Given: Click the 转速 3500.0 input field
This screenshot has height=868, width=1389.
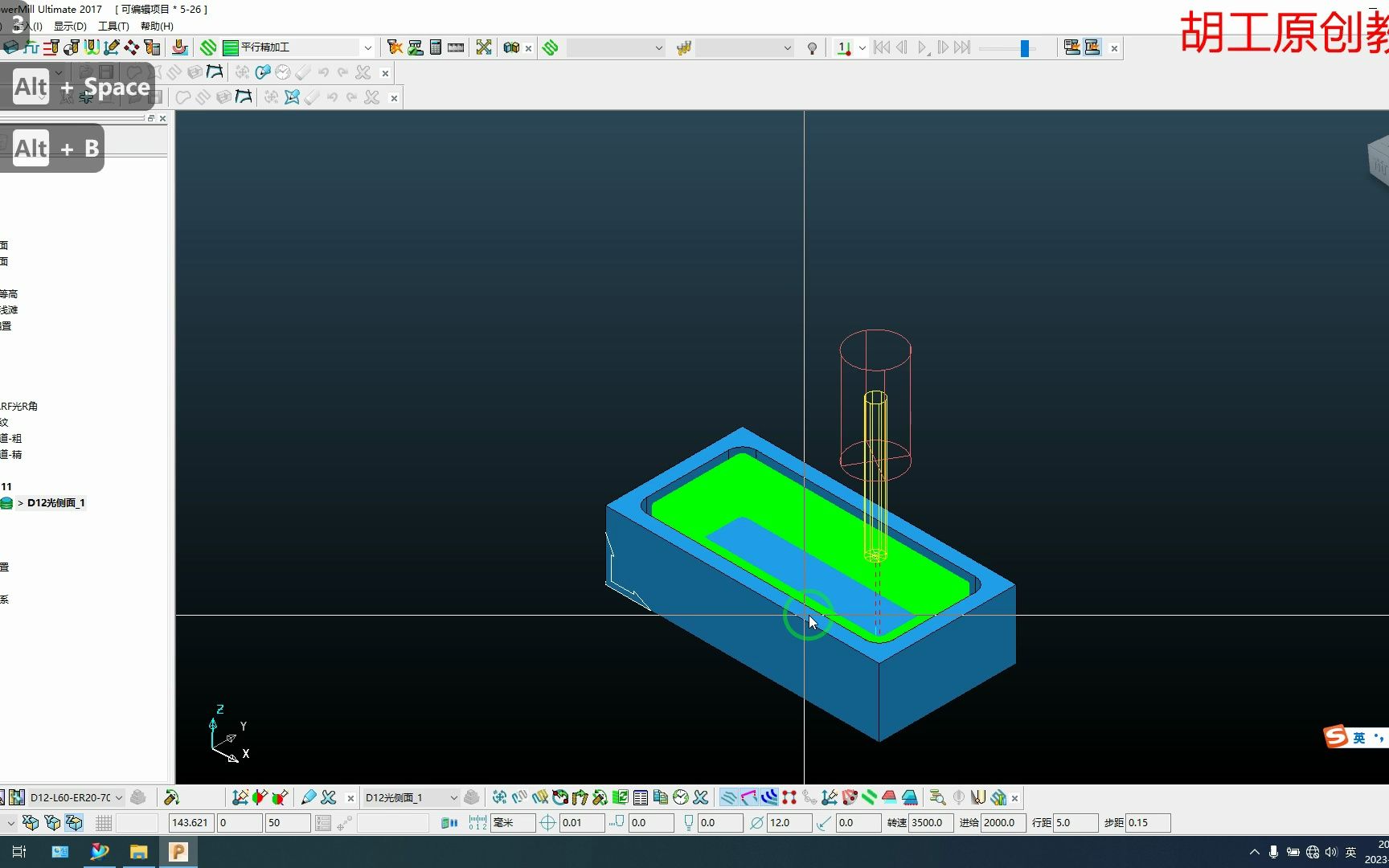Looking at the screenshot, I should [x=932, y=823].
